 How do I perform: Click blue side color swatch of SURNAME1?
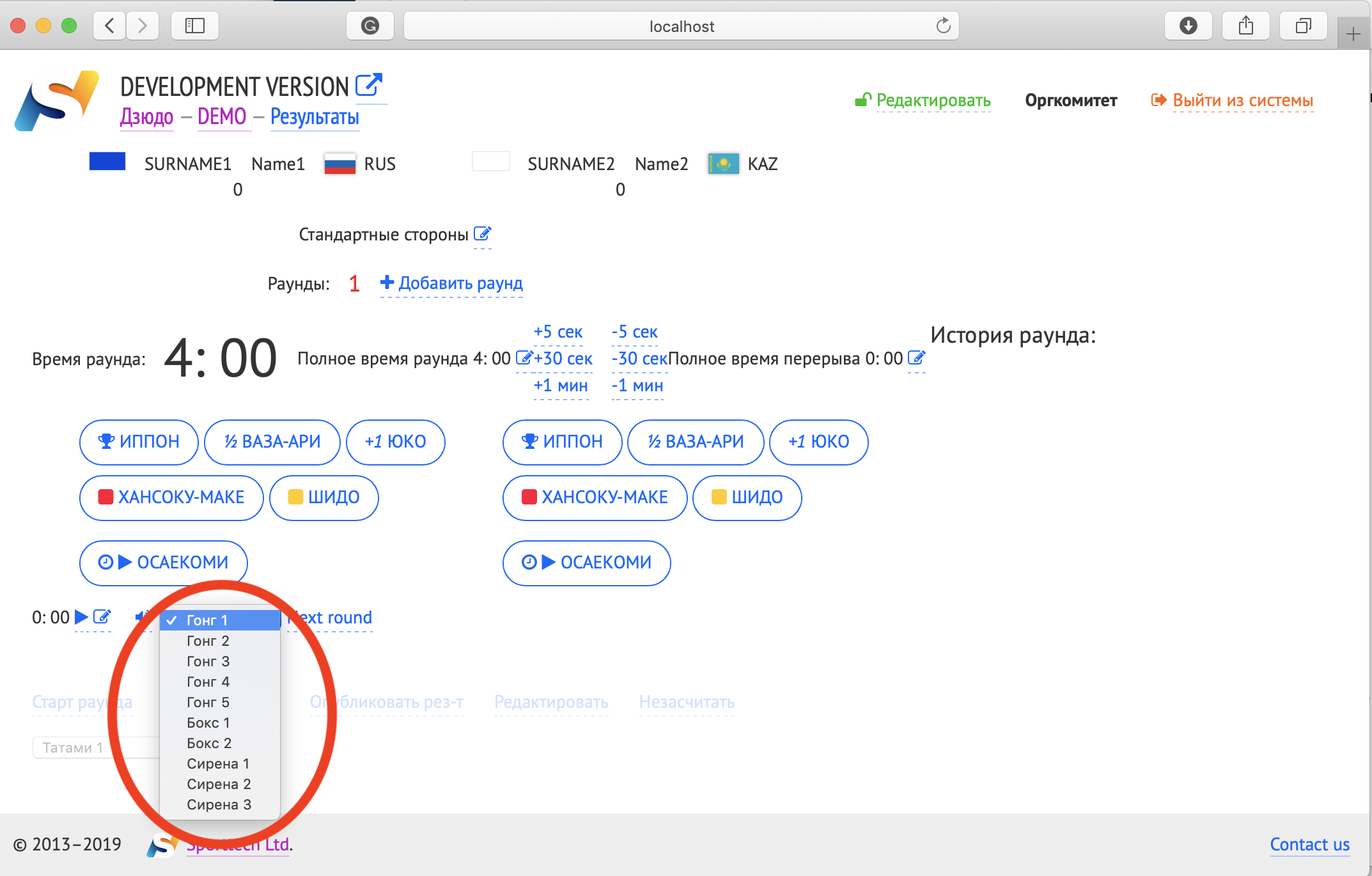(x=107, y=161)
